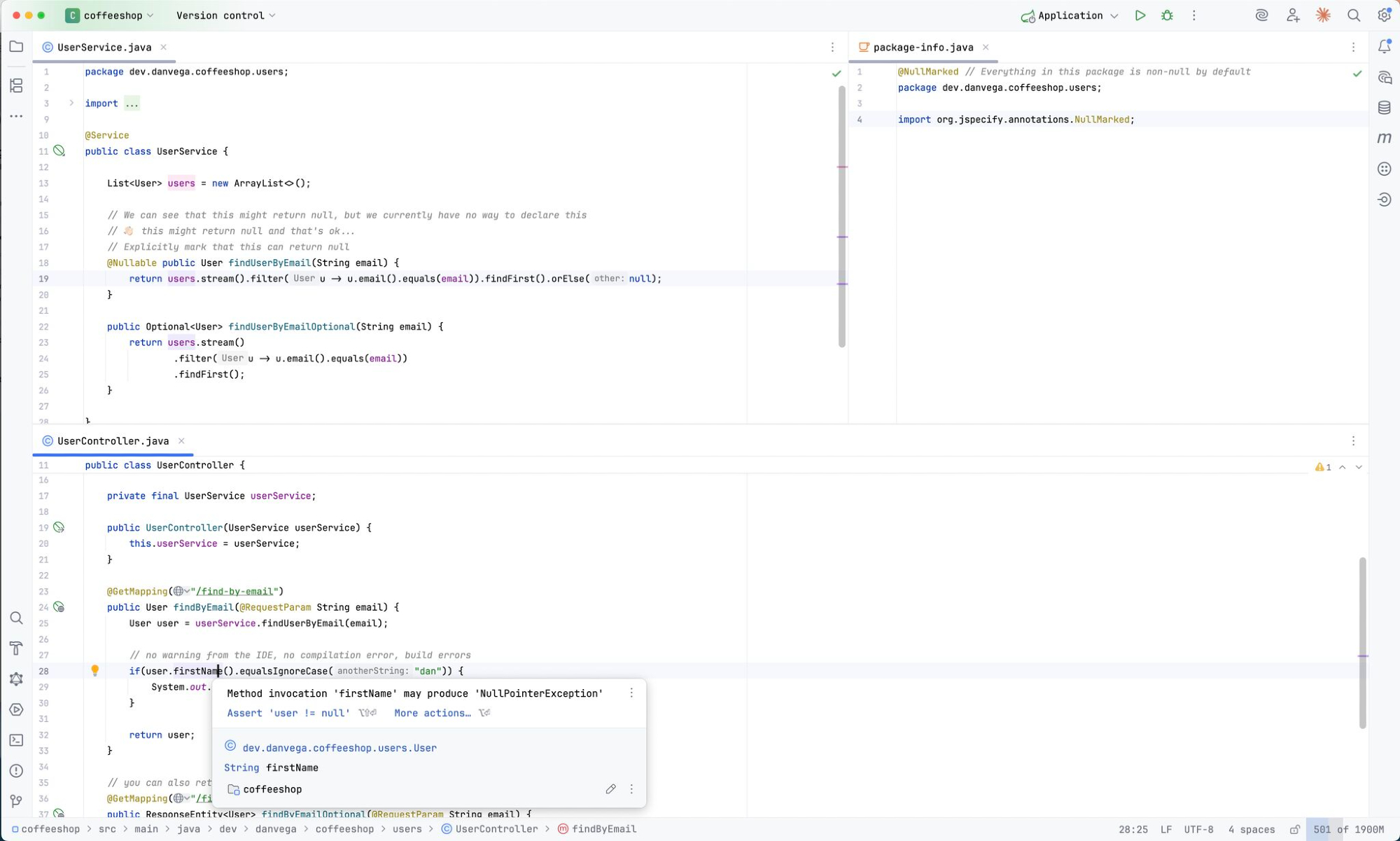Toggle the read-only lock icon in status bar
1400x841 pixels.
click(x=1294, y=829)
